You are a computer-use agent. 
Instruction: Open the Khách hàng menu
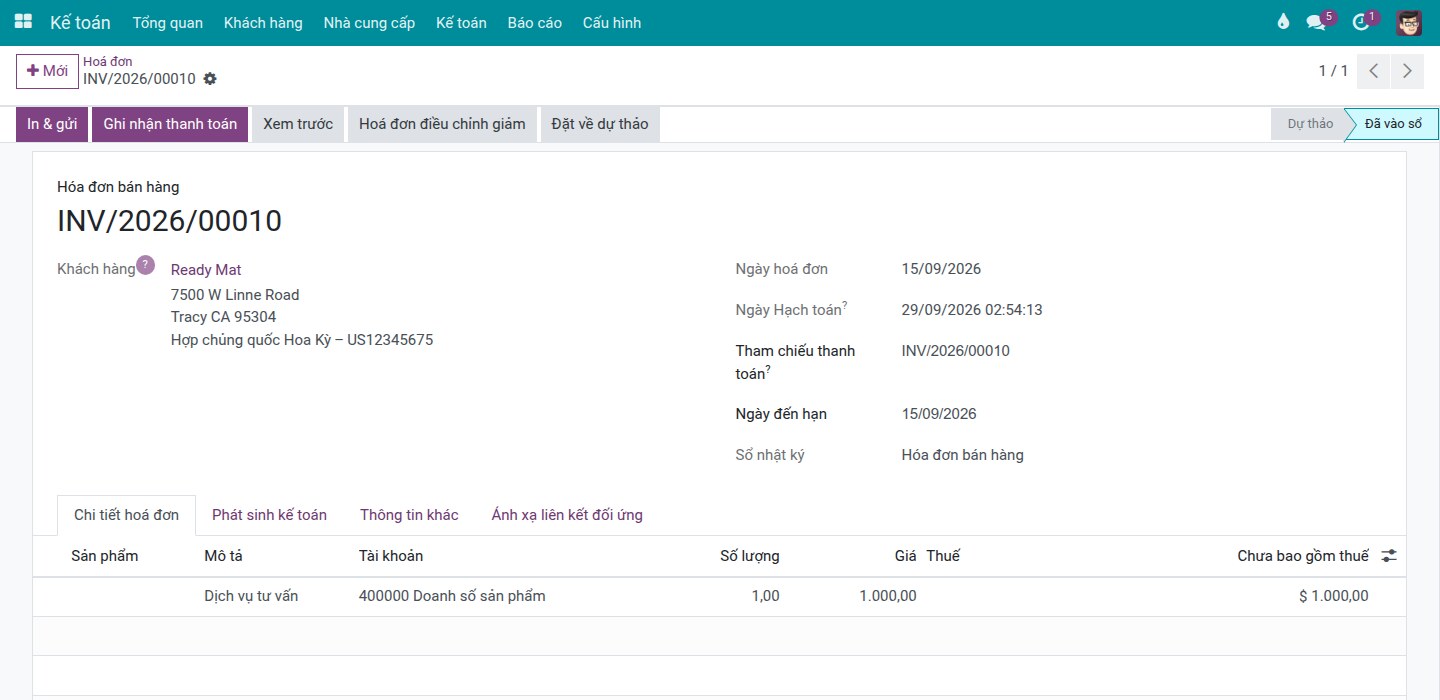263,22
